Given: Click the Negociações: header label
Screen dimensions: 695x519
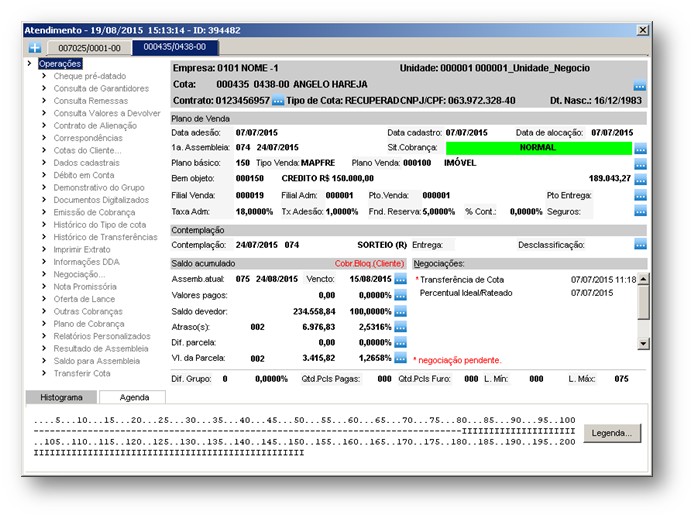Looking at the screenshot, I should click(x=439, y=264).
